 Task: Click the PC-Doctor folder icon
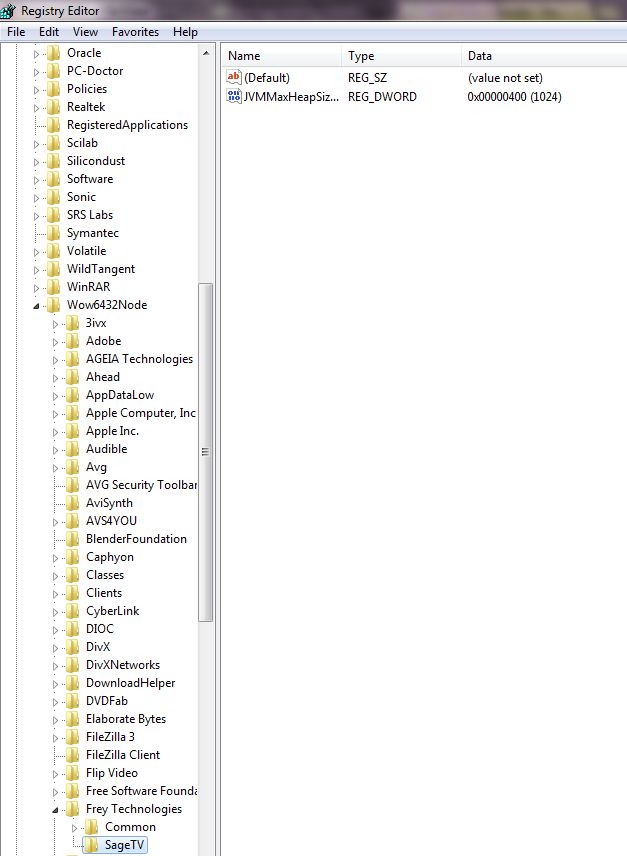pyautogui.click(x=53, y=71)
